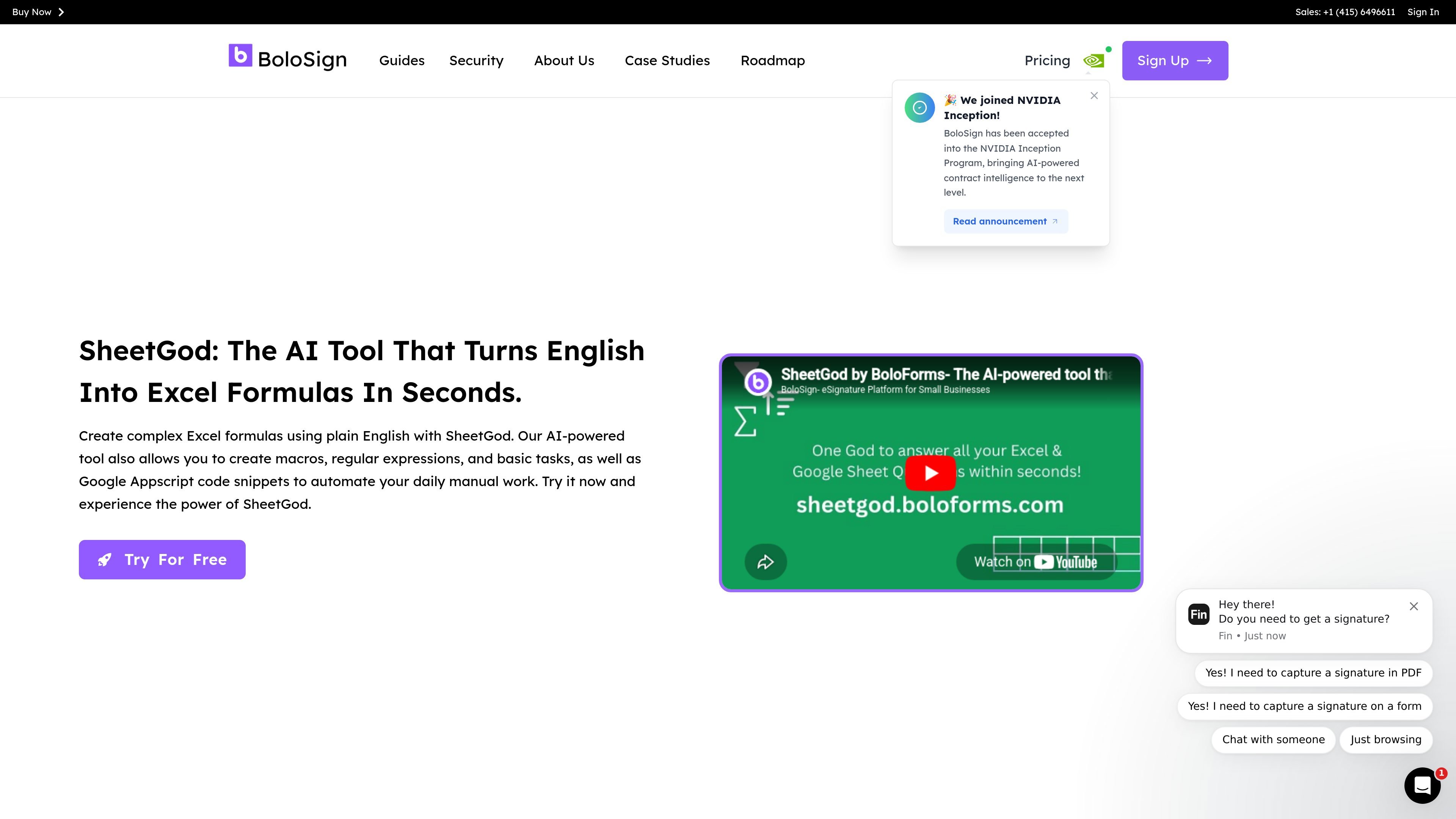
Task: Click 'Do you need to get a signature?' message
Action: pos(1304,619)
